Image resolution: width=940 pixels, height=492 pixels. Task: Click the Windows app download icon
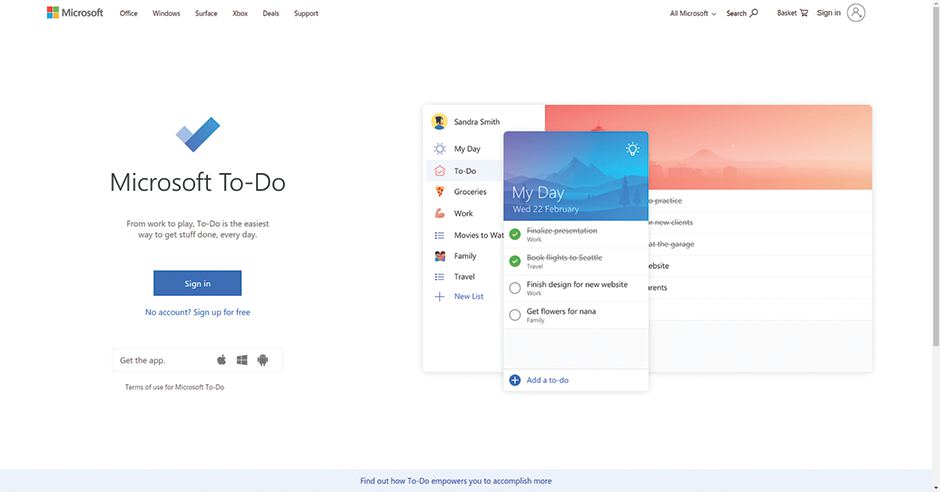[242, 360]
